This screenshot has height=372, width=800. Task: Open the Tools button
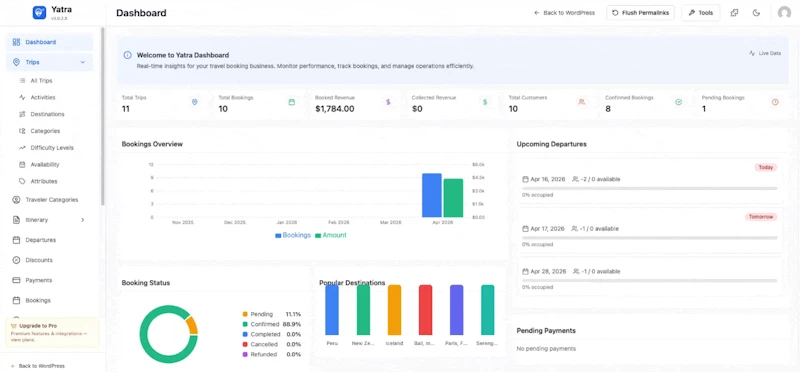701,13
